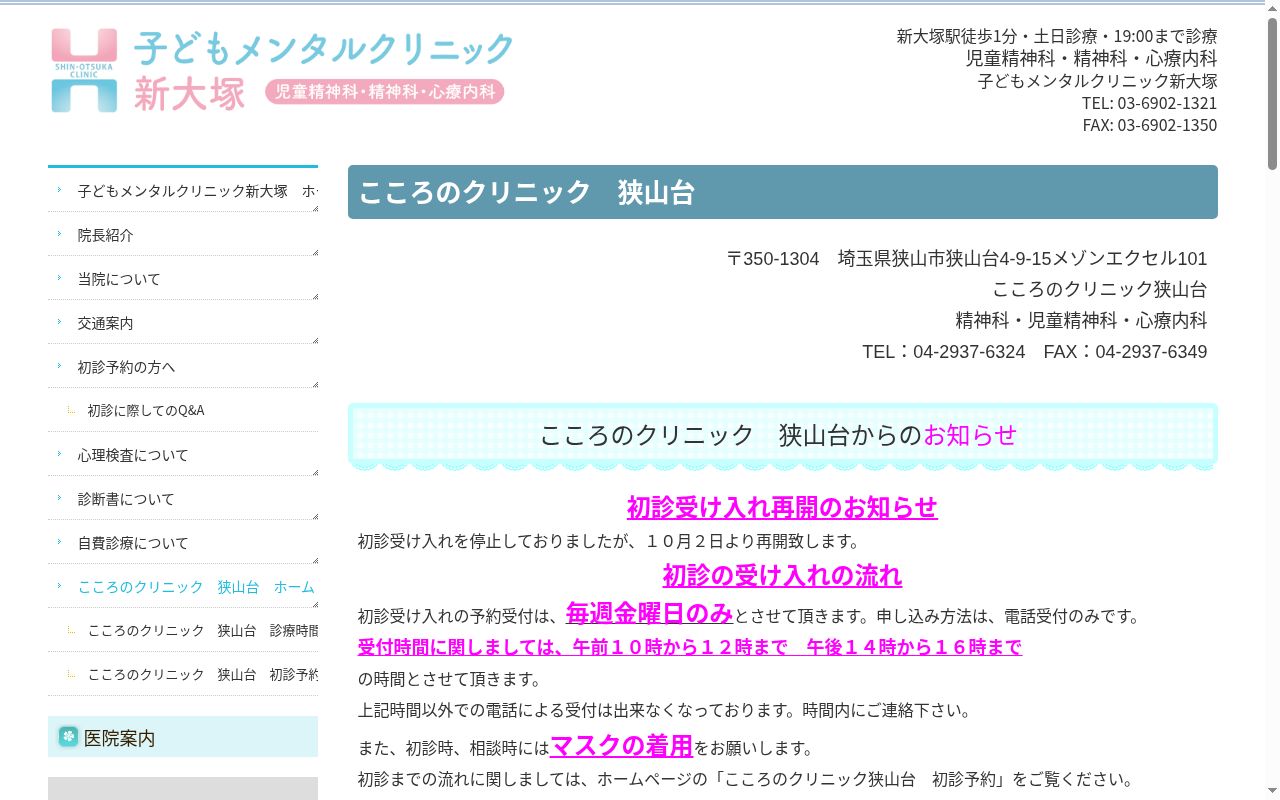Click the 毎週金曜日のみ text
Image resolution: width=1280 pixels, height=800 pixels.
point(649,613)
